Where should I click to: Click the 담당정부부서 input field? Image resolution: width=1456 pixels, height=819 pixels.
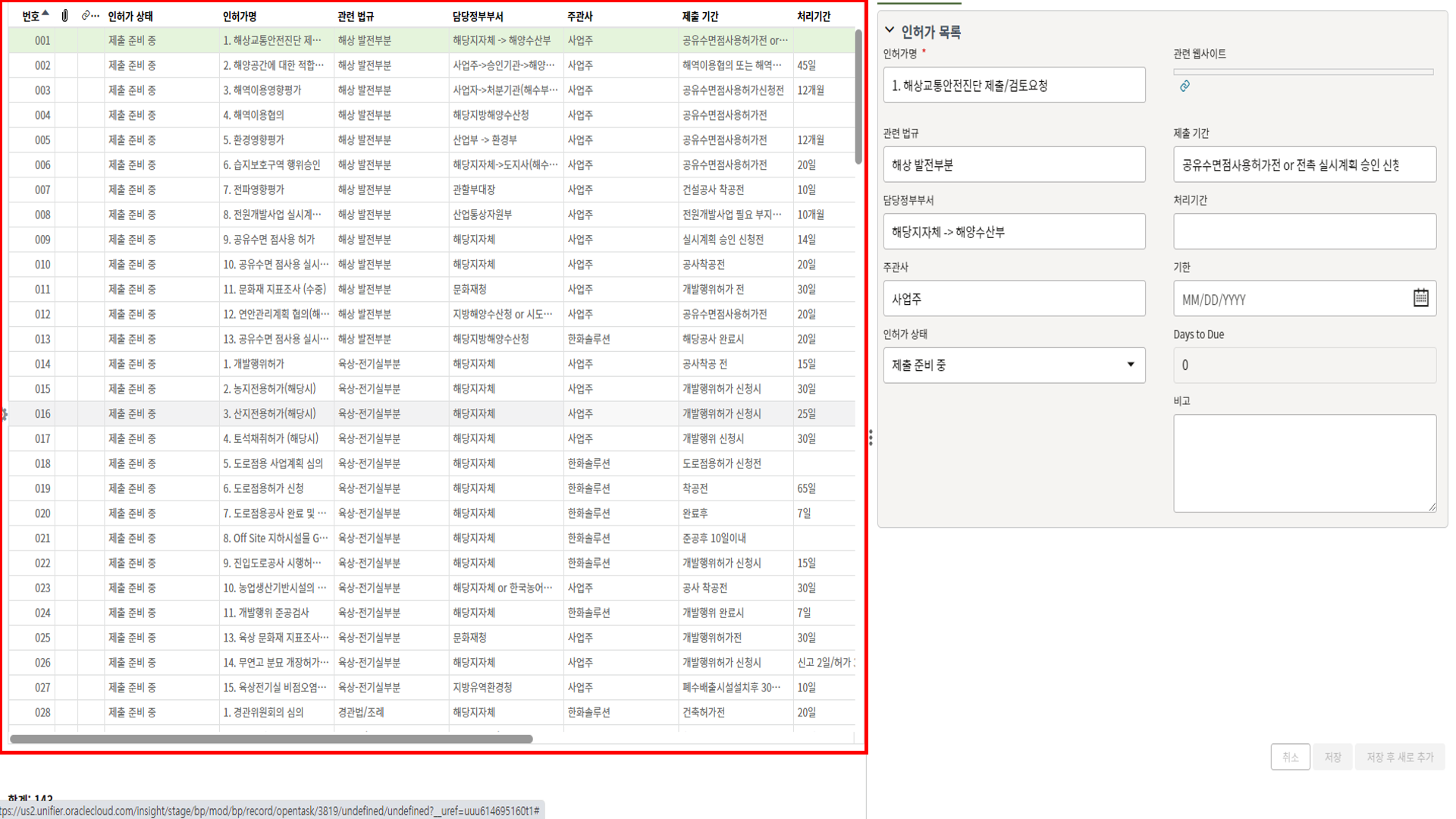1014,232
